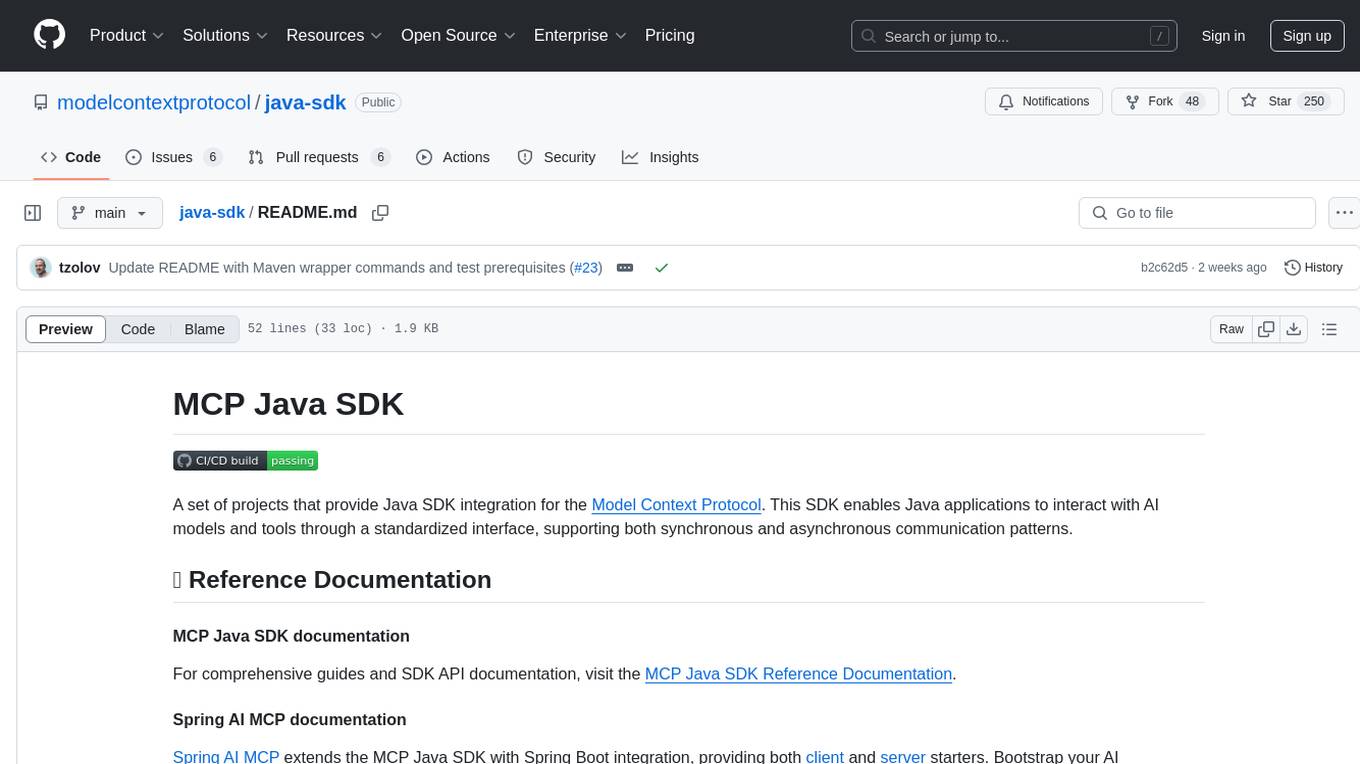Switch to the Security tab
The width and height of the screenshot is (1360, 764).
tap(556, 157)
